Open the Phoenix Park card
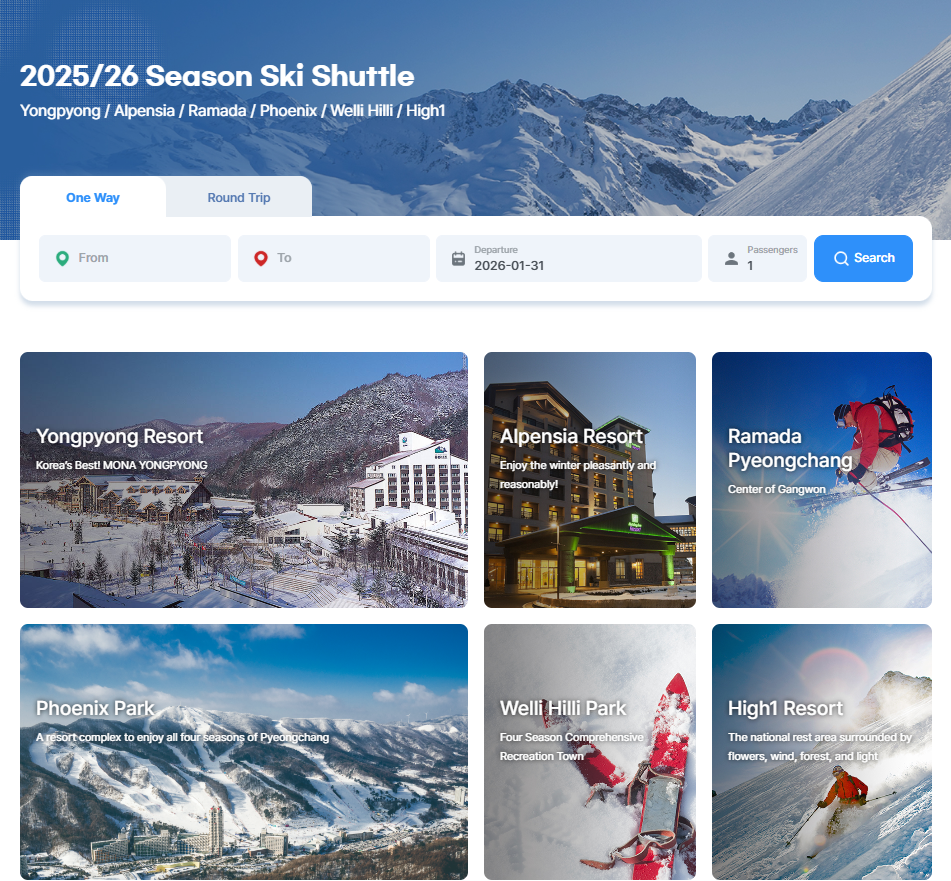 (244, 752)
